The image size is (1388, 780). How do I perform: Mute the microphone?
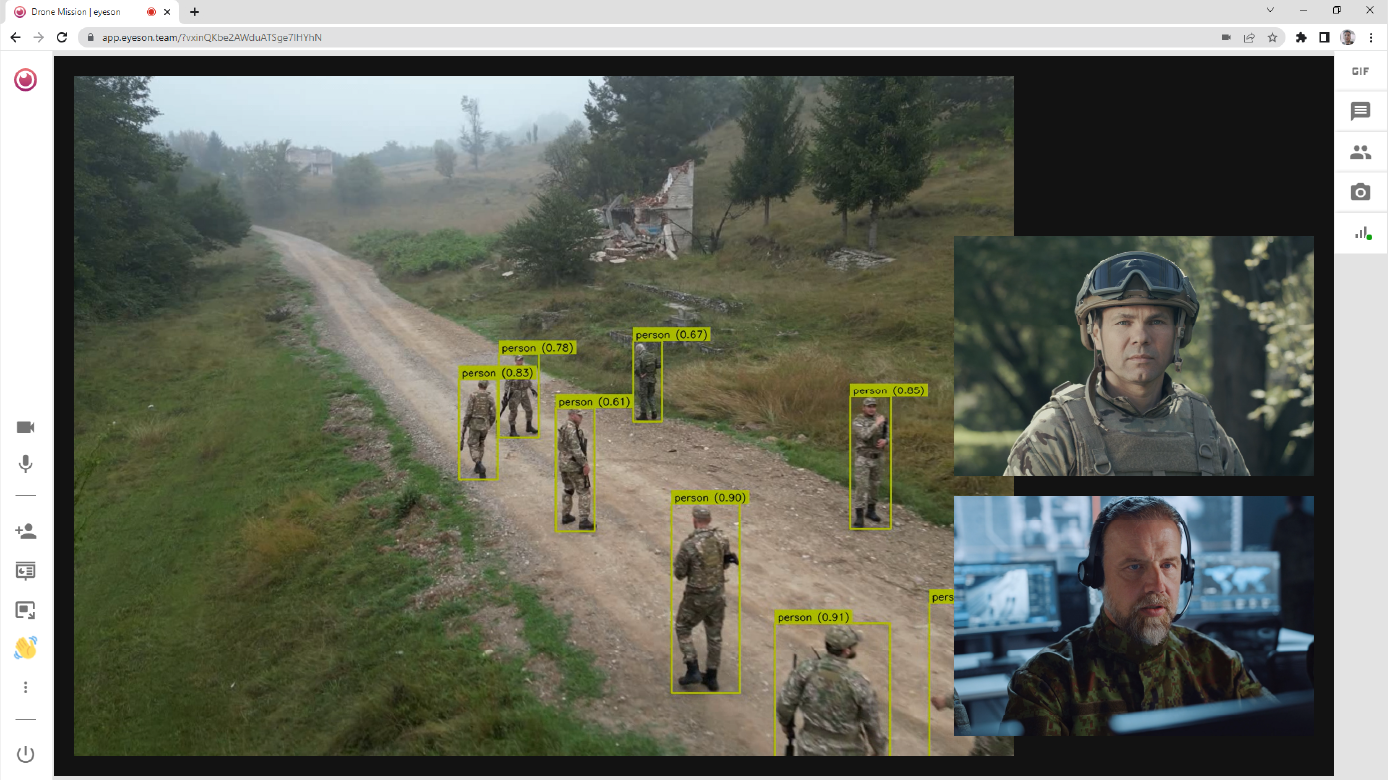point(26,464)
